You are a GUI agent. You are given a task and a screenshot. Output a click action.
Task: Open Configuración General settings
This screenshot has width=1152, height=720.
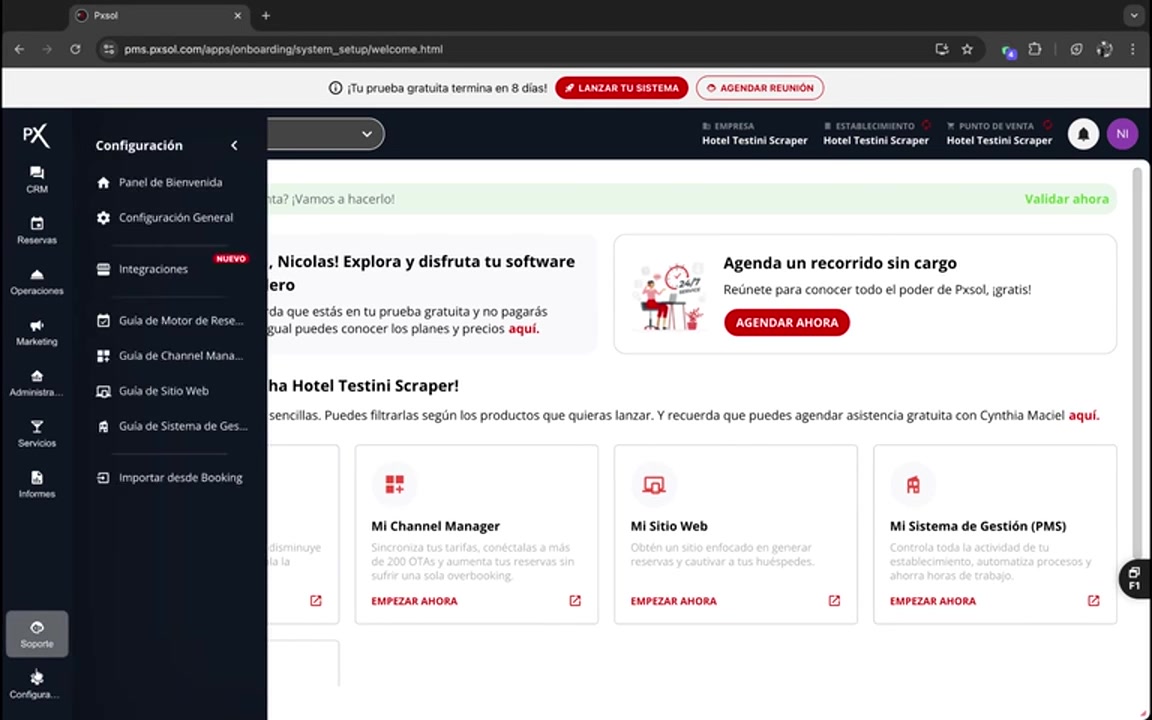[x=175, y=217]
